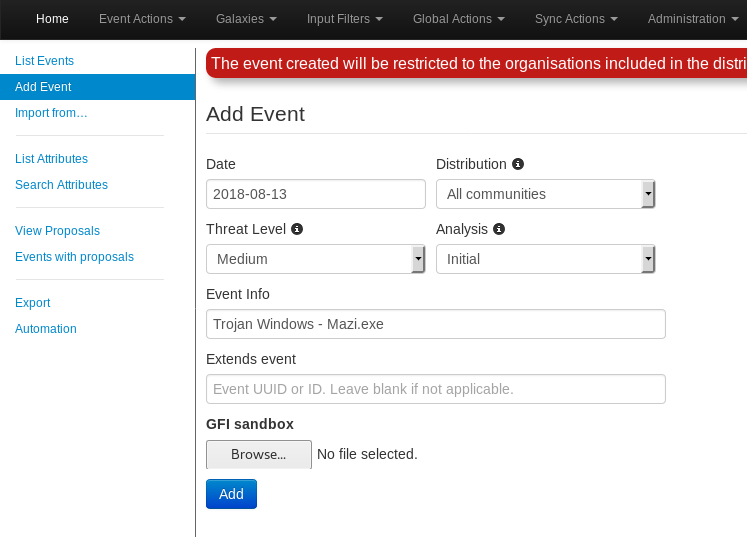The width and height of the screenshot is (747, 537).
Task: Click the Threat Level info icon
Action: (x=297, y=229)
